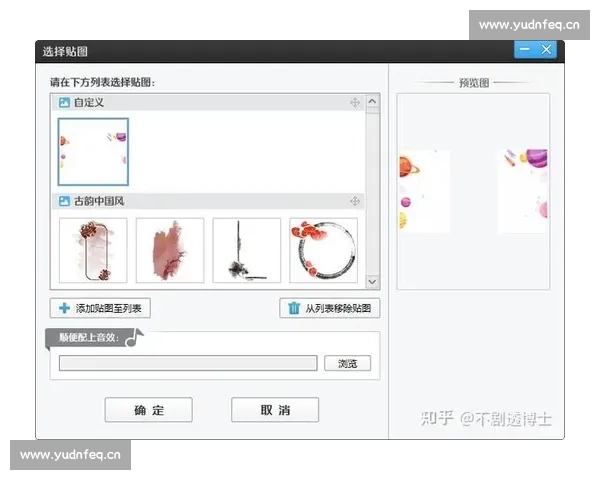The height and width of the screenshot is (480, 600).
Task: Minimize the 选择贴图 dialog
Action: pyautogui.click(x=524, y=49)
